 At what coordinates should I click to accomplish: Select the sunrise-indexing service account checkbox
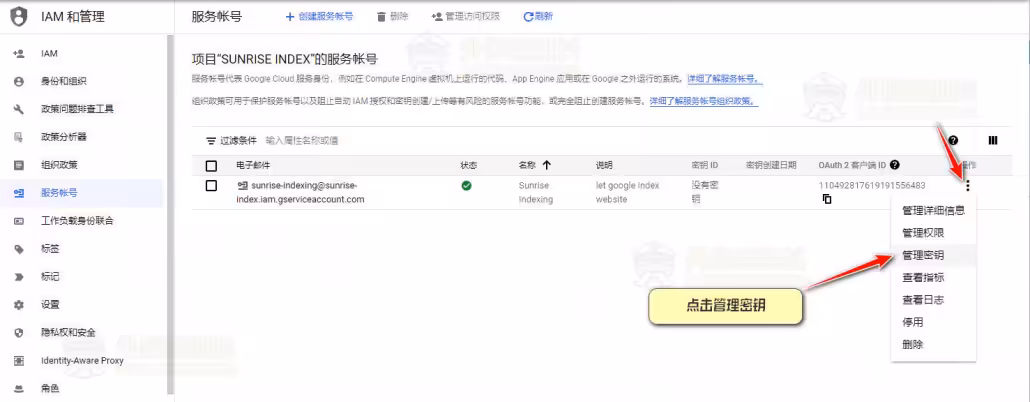pos(211,186)
